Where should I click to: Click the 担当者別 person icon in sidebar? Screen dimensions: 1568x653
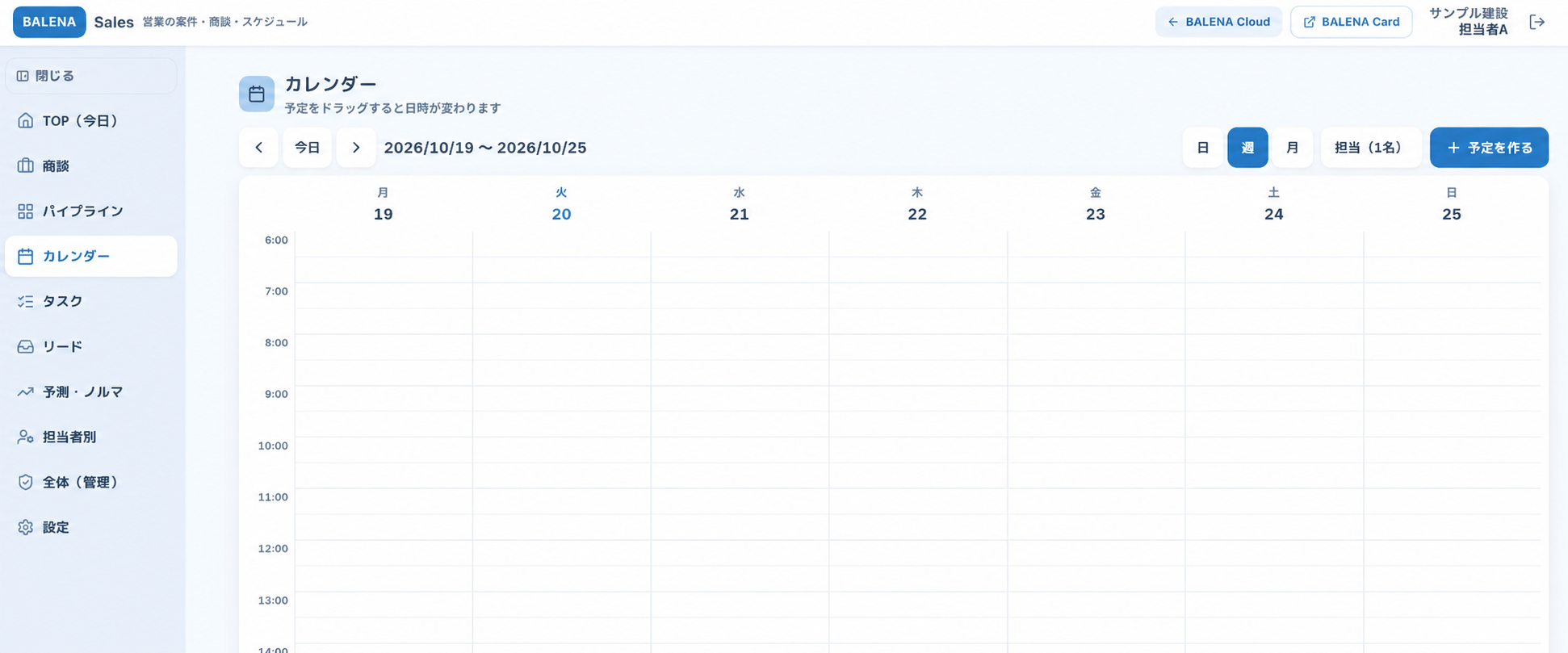tap(26, 437)
